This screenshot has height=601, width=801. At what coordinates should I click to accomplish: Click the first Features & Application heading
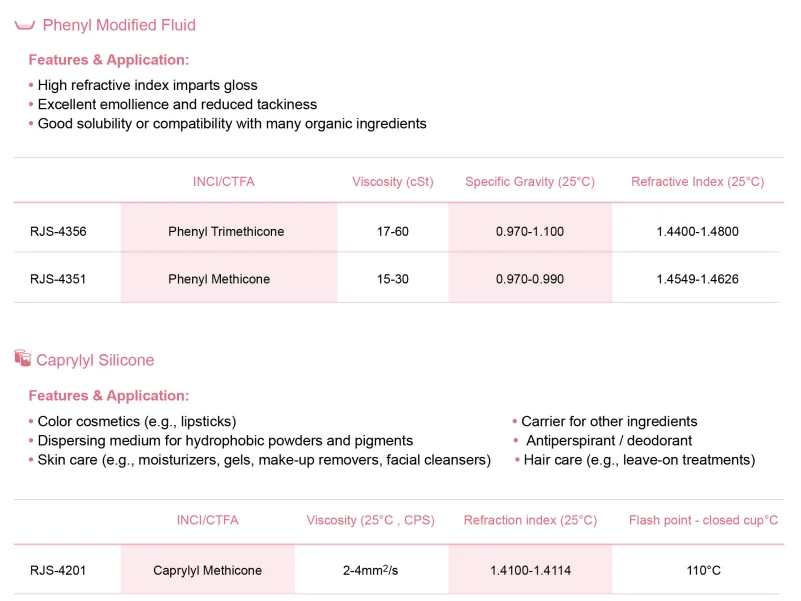tap(109, 60)
